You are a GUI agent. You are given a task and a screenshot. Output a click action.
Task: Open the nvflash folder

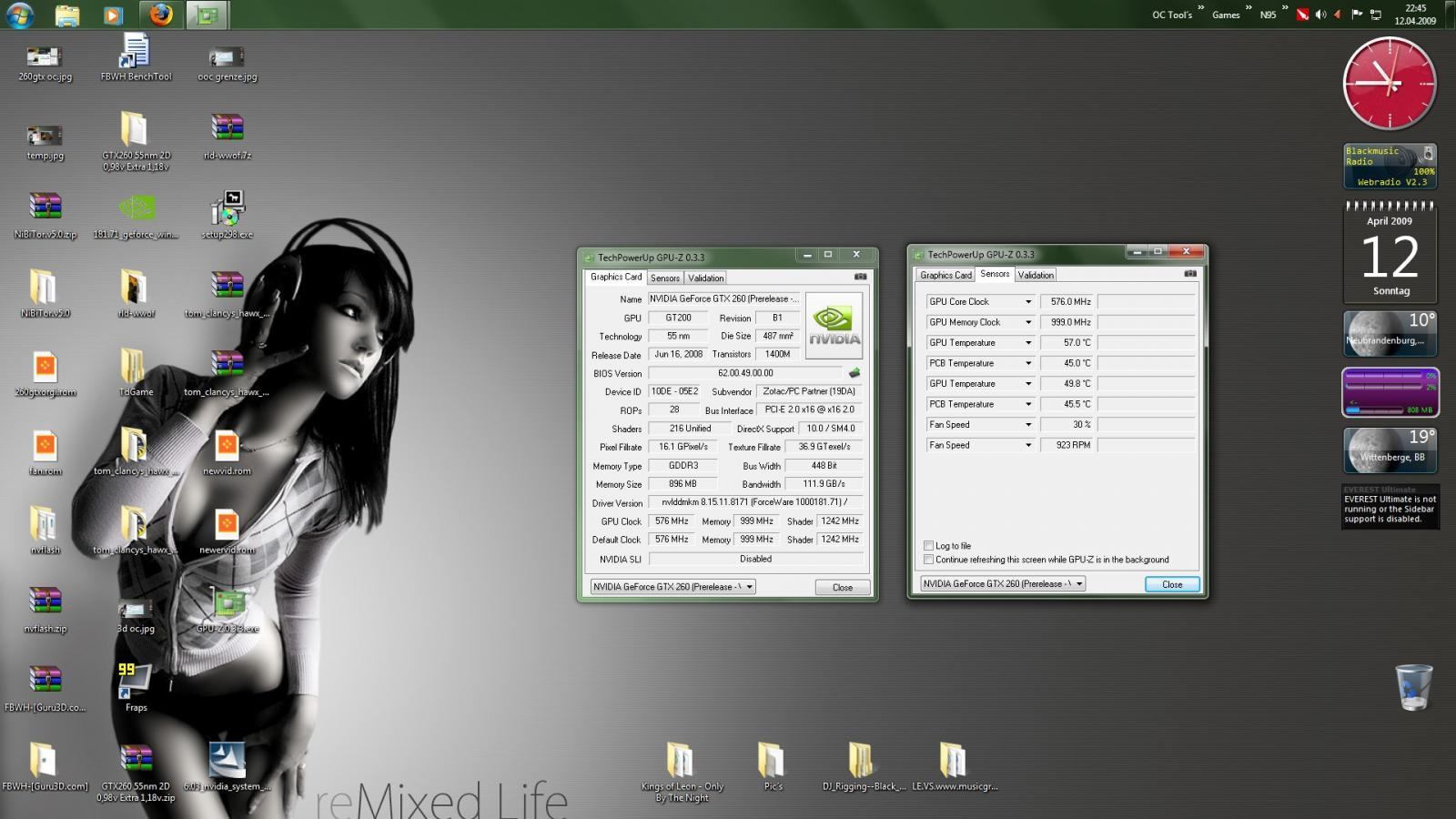coord(45,531)
